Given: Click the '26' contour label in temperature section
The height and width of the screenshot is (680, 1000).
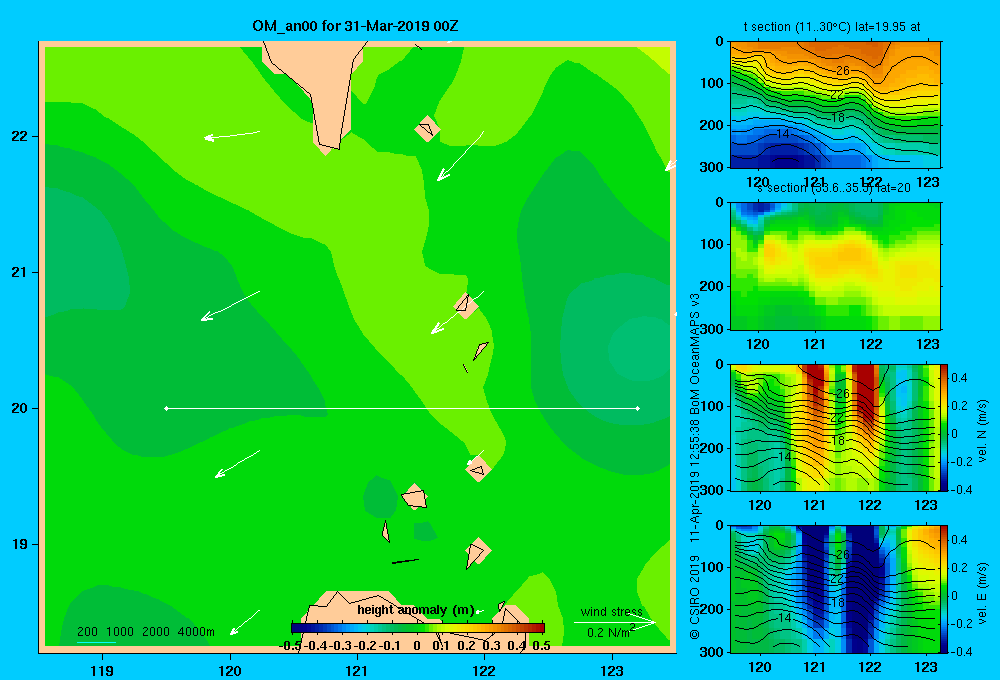Looking at the screenshot, I should (x=842, y=71).
